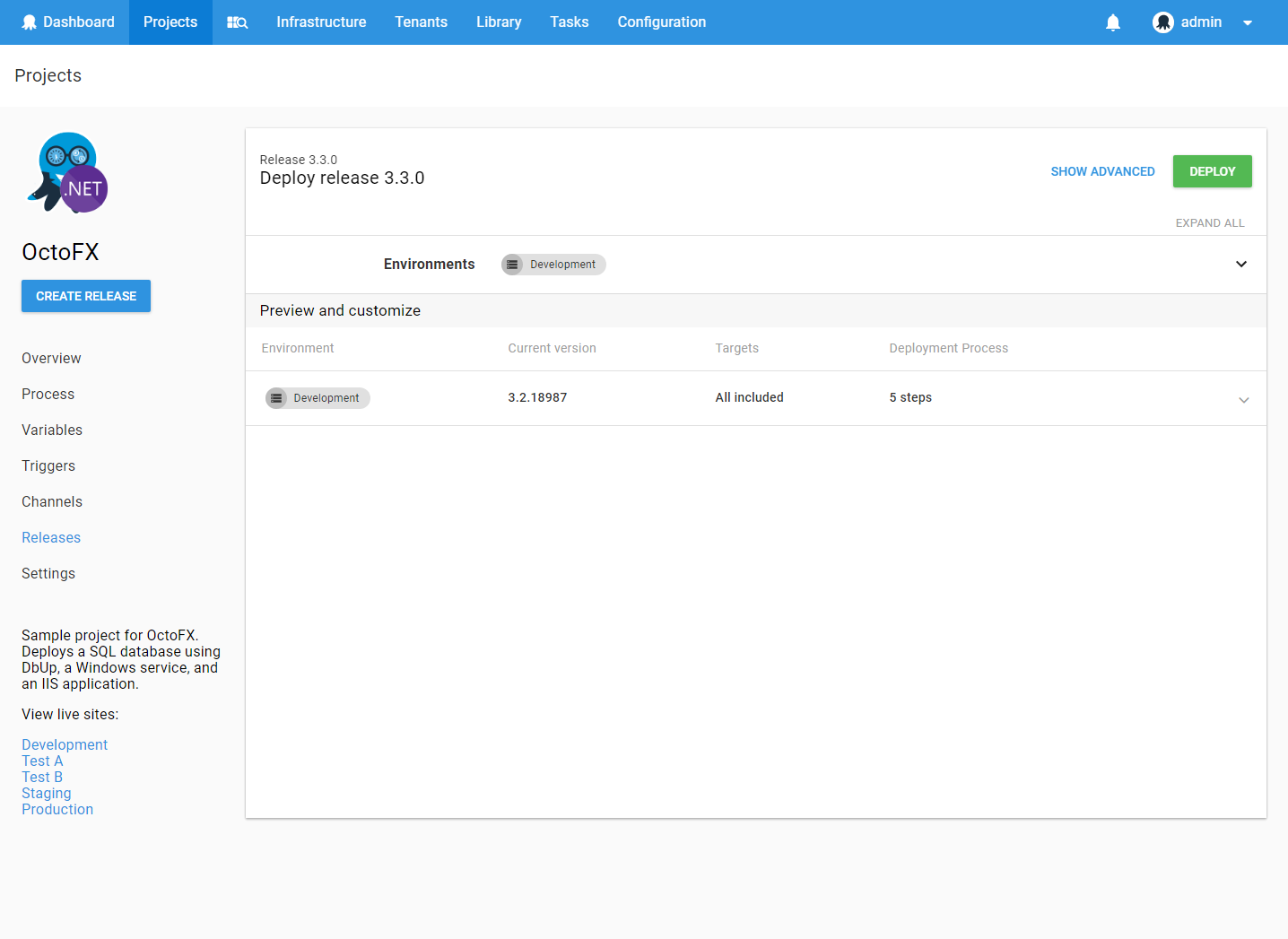Image resolution: width=1288 pixels, height=939 pixels.
Task: Click EXPAND ALL above Environments
Action: click(1210, 222)
